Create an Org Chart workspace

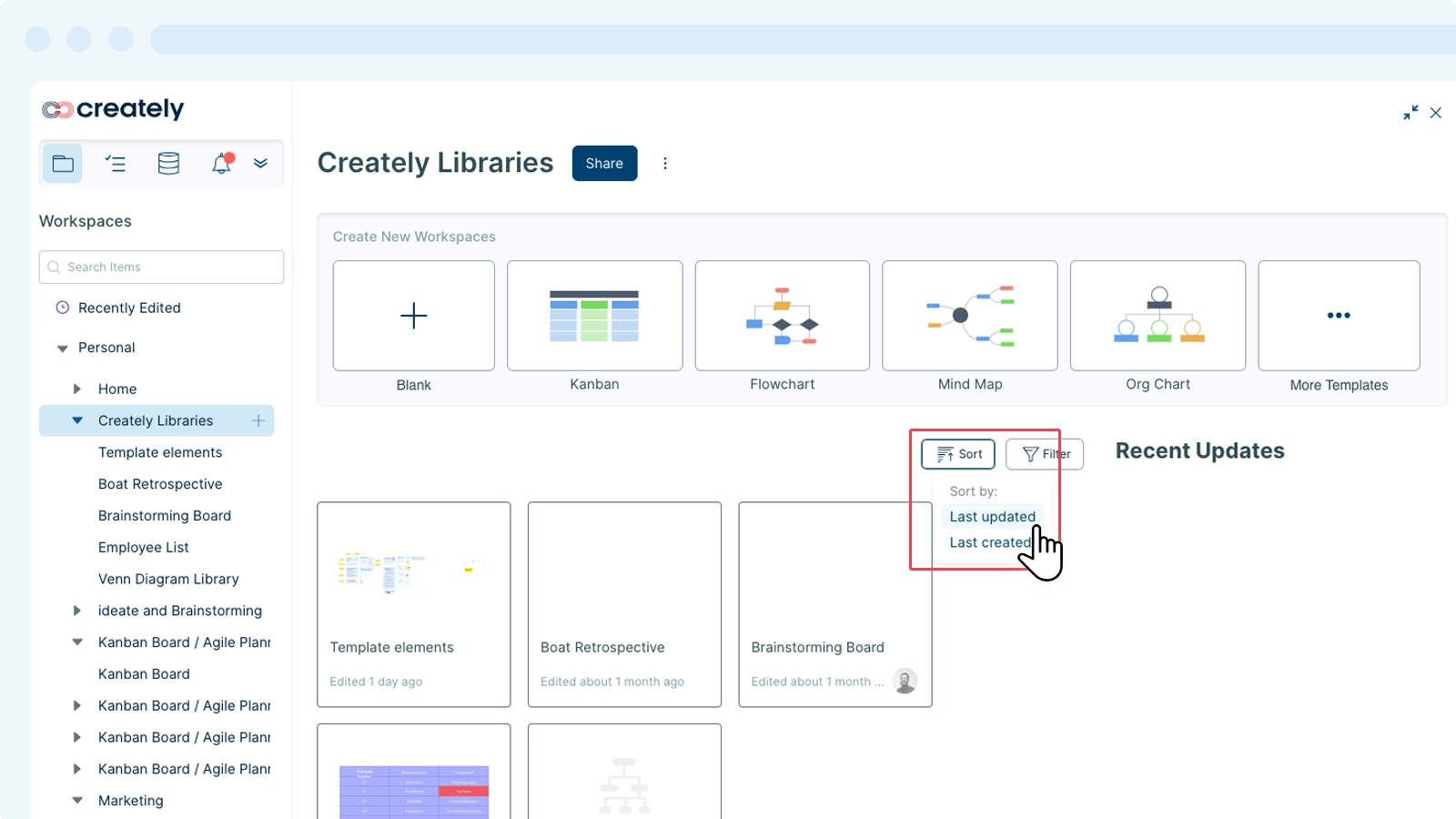click(1158, 316)
